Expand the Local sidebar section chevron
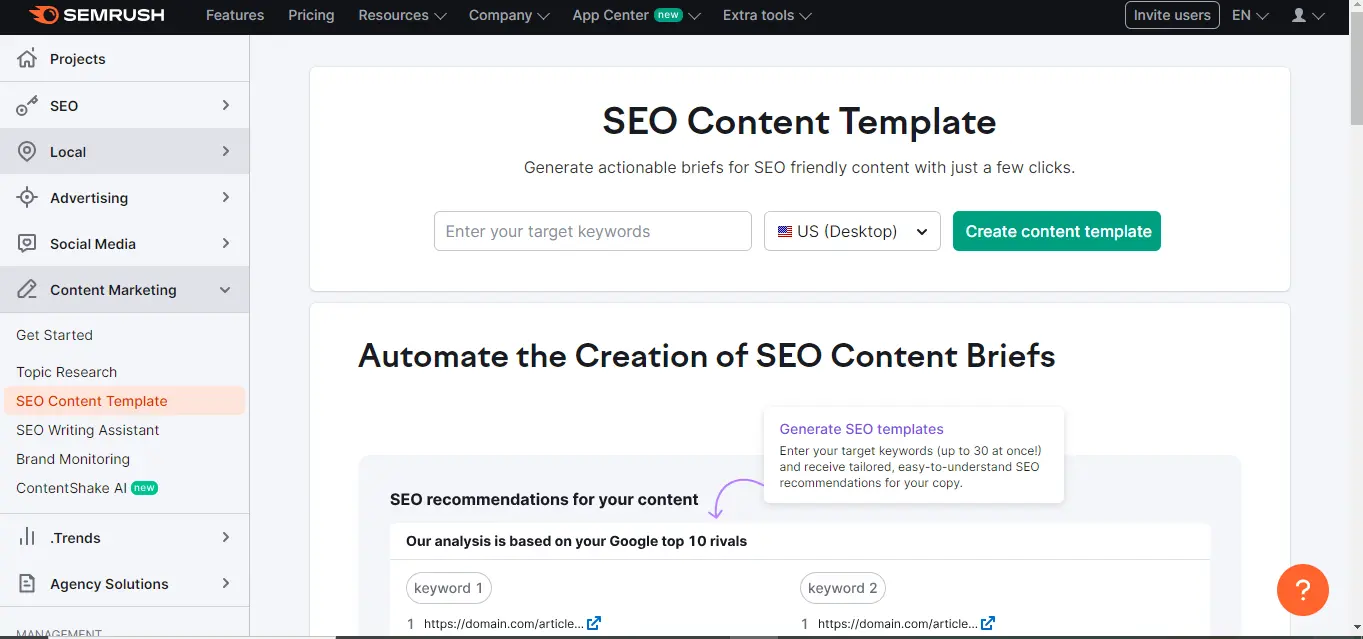 pos(226,151)
